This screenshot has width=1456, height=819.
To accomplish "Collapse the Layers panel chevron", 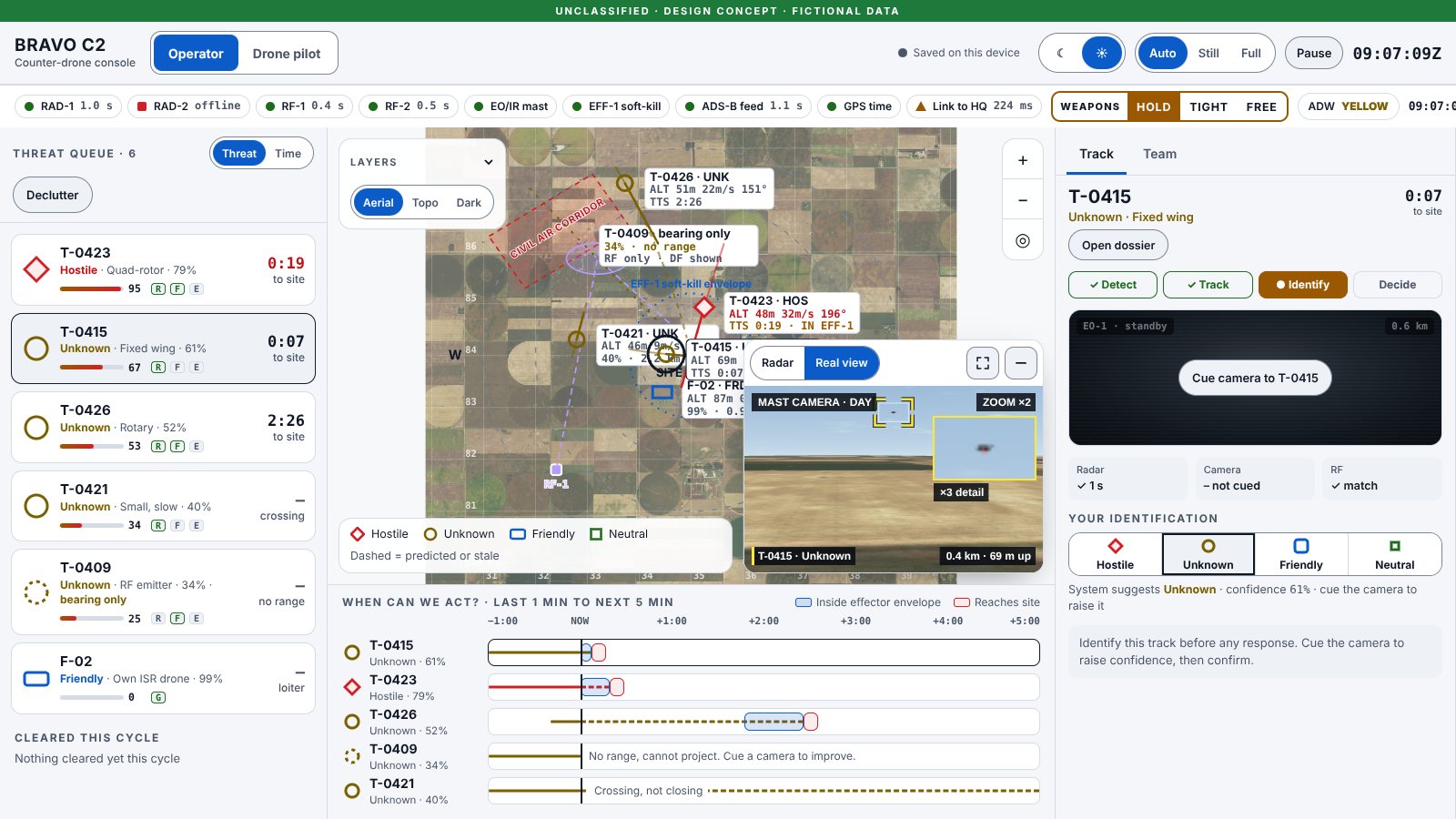I will point(489,162).
